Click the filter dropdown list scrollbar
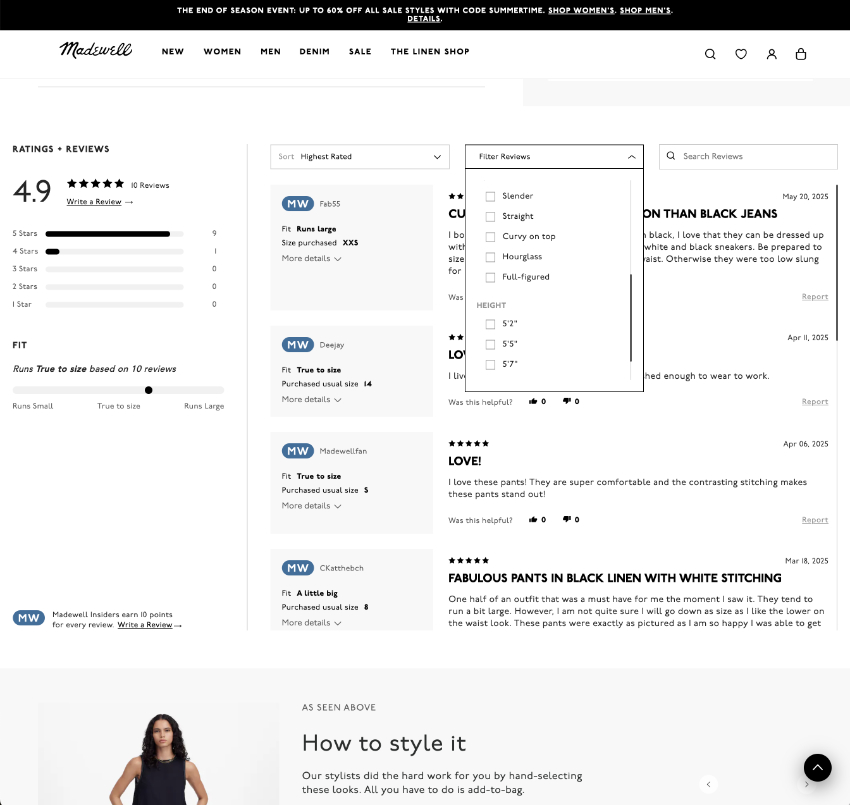This screenshot has width=850, height=805. click(x=630, y=318)
